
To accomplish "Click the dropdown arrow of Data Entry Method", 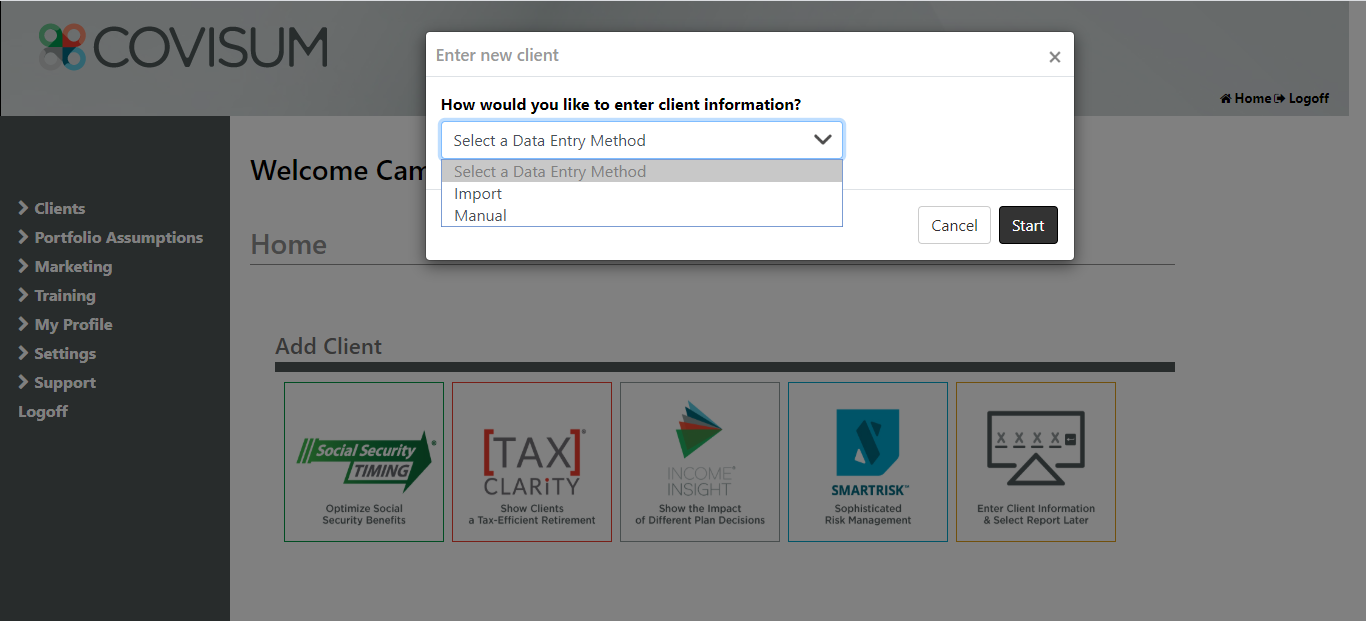I will click(x=823, y=140).
